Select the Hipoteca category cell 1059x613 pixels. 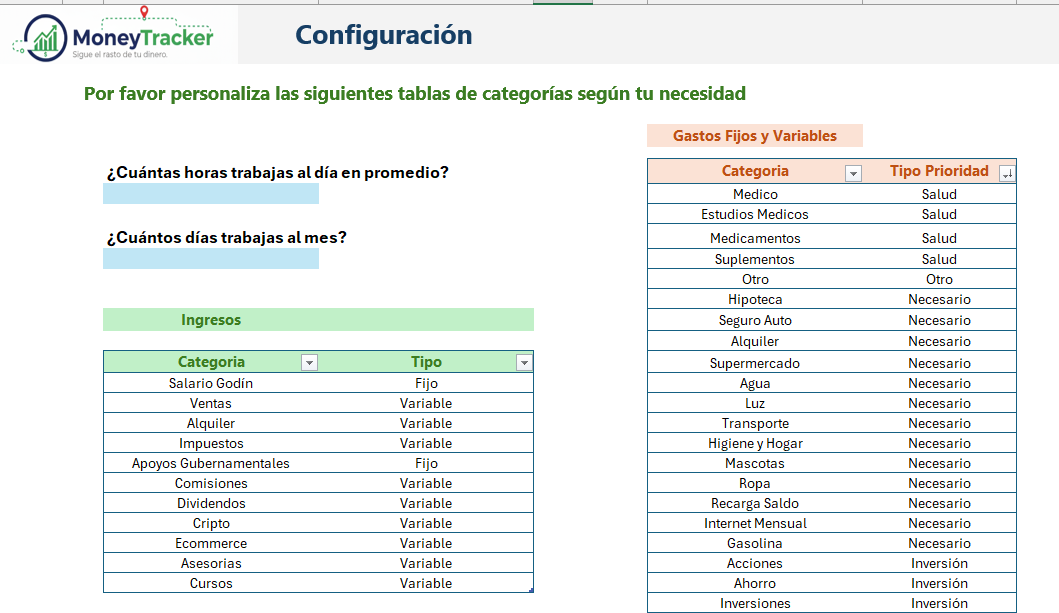(x=755, y=299)
